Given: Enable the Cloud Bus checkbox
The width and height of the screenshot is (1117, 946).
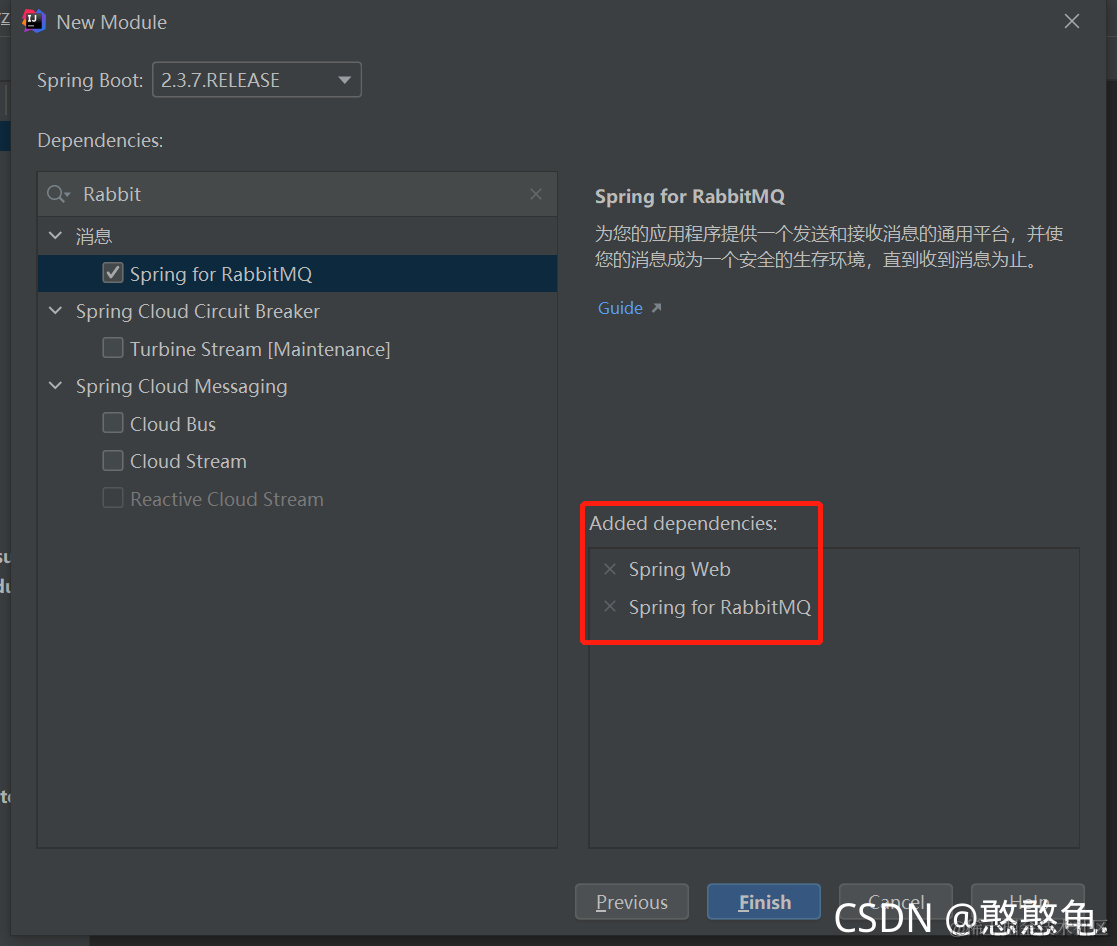Looking at the screenshot, I should (x=113, y=423).
